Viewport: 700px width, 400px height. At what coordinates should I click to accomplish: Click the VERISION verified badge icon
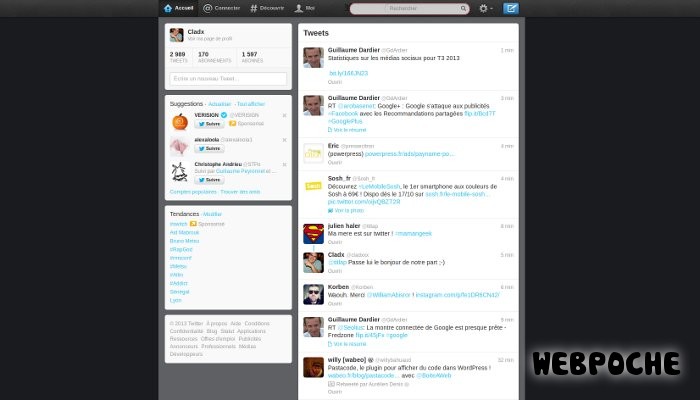click(x=224, y=115)
